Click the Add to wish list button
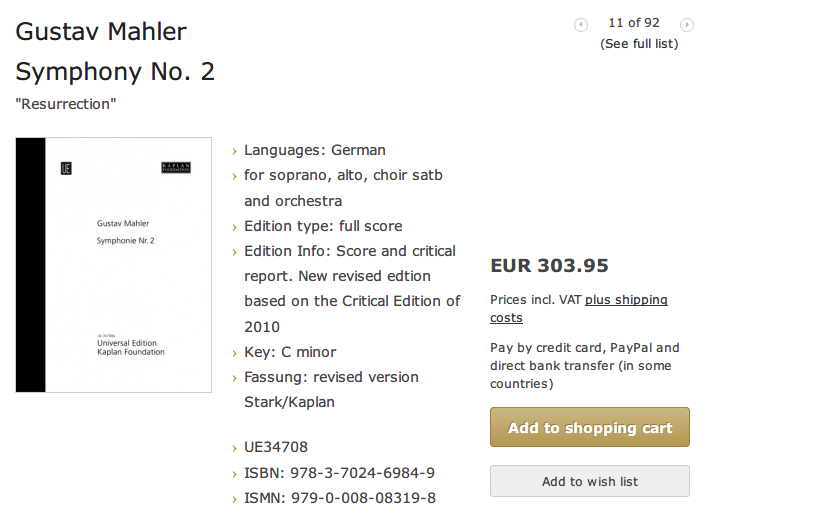This screenshot has width=819, height=521. point(590,481)
